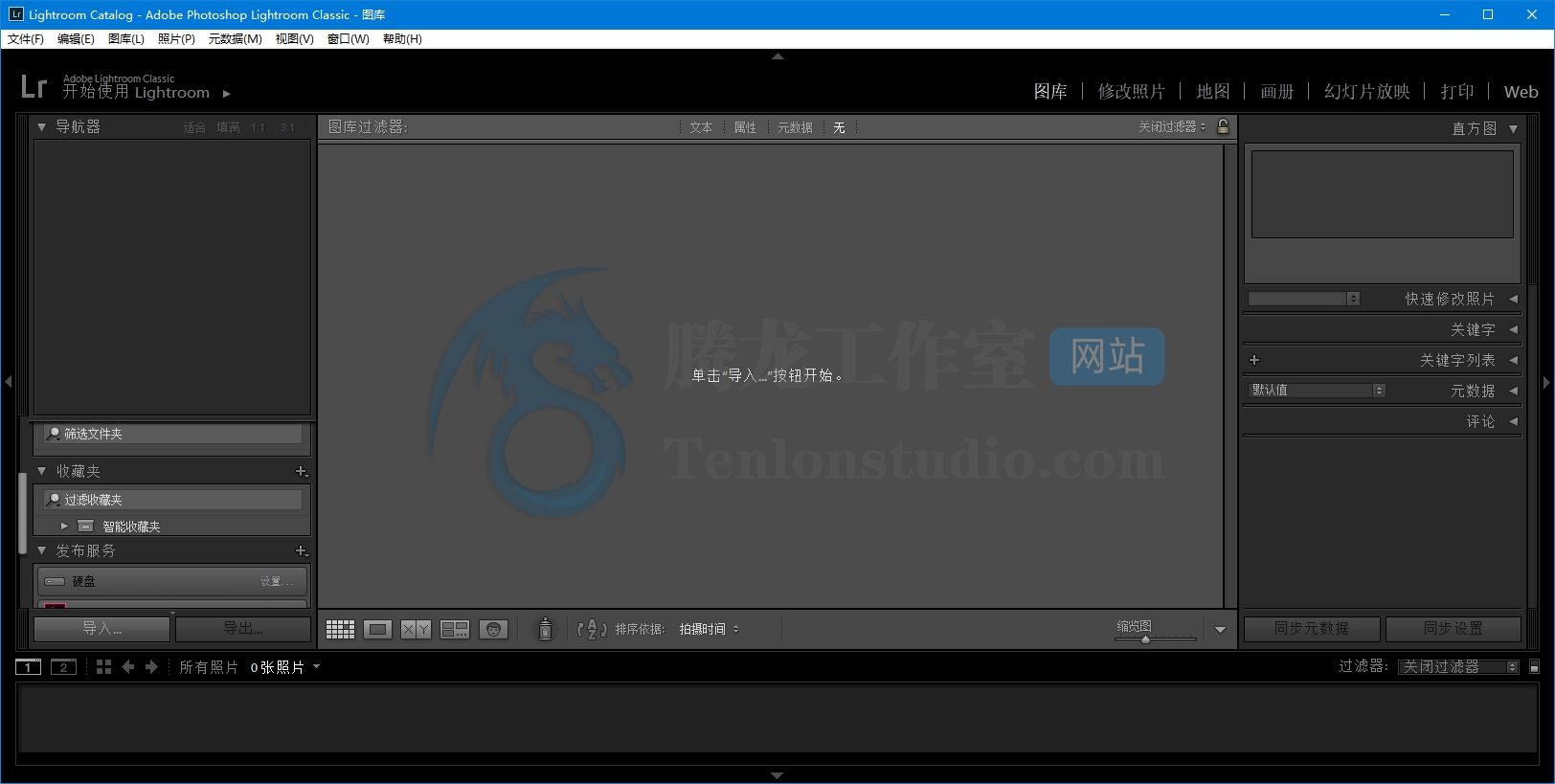Image resolution: width=1555 pixels, height=784 pixels.
Task: Open the Metadata menu
Action: (235, 39)
